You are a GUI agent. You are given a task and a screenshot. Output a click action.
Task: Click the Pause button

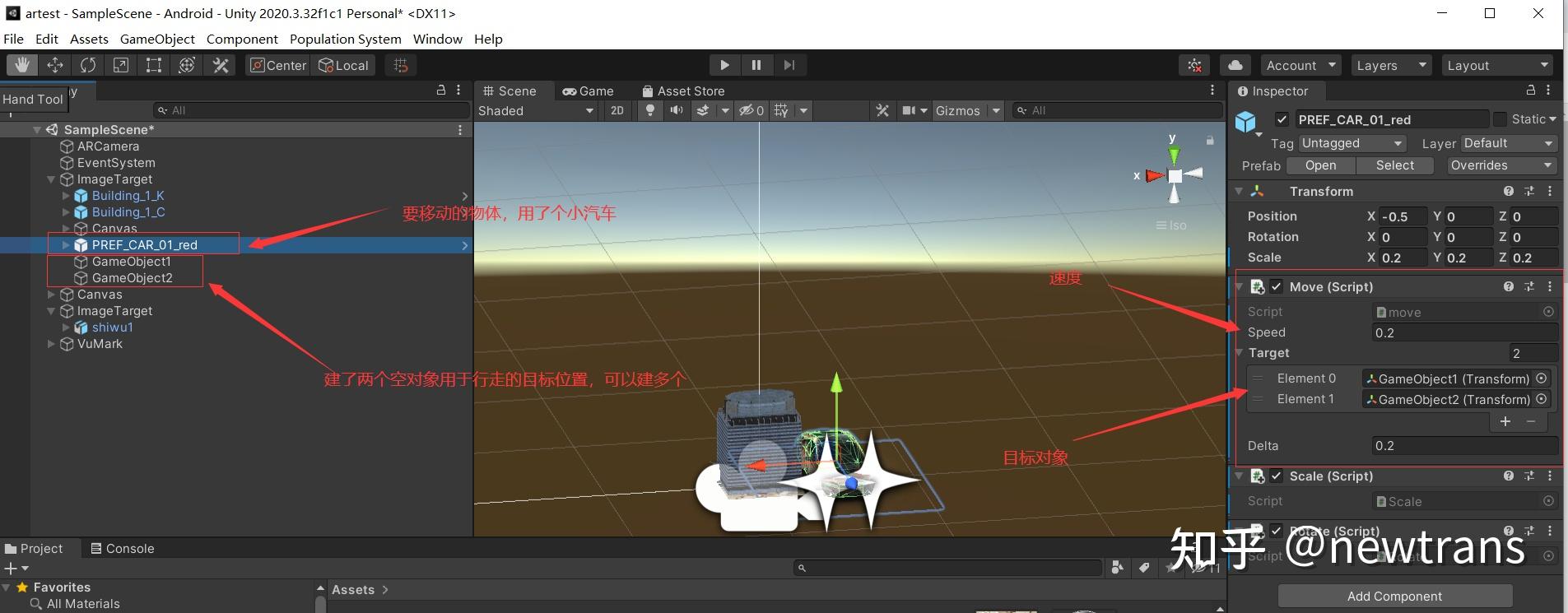click(x=756, y=65)
